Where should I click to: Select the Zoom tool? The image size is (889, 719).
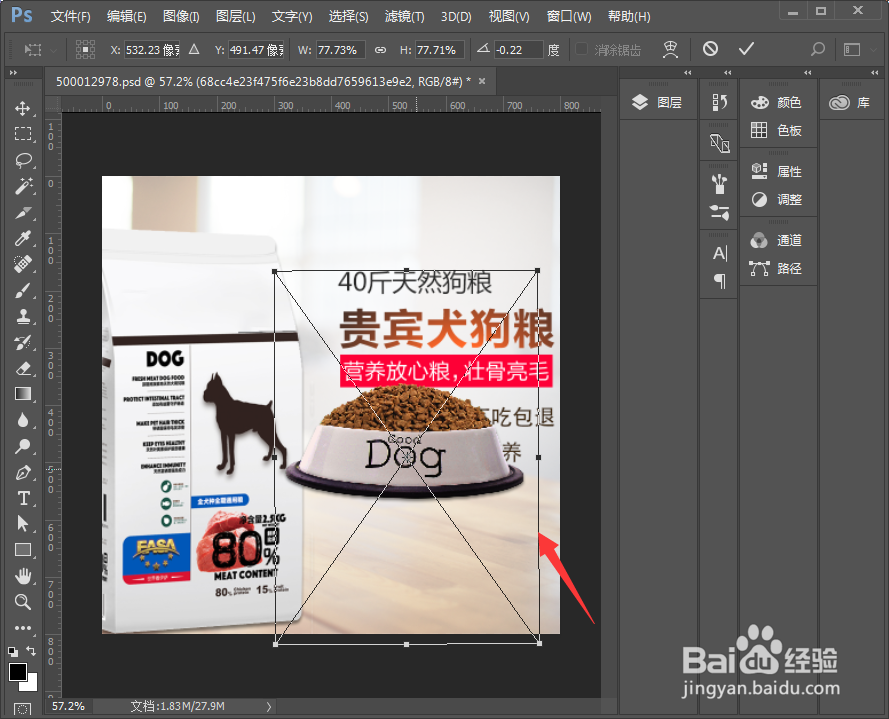click(23, 602)
